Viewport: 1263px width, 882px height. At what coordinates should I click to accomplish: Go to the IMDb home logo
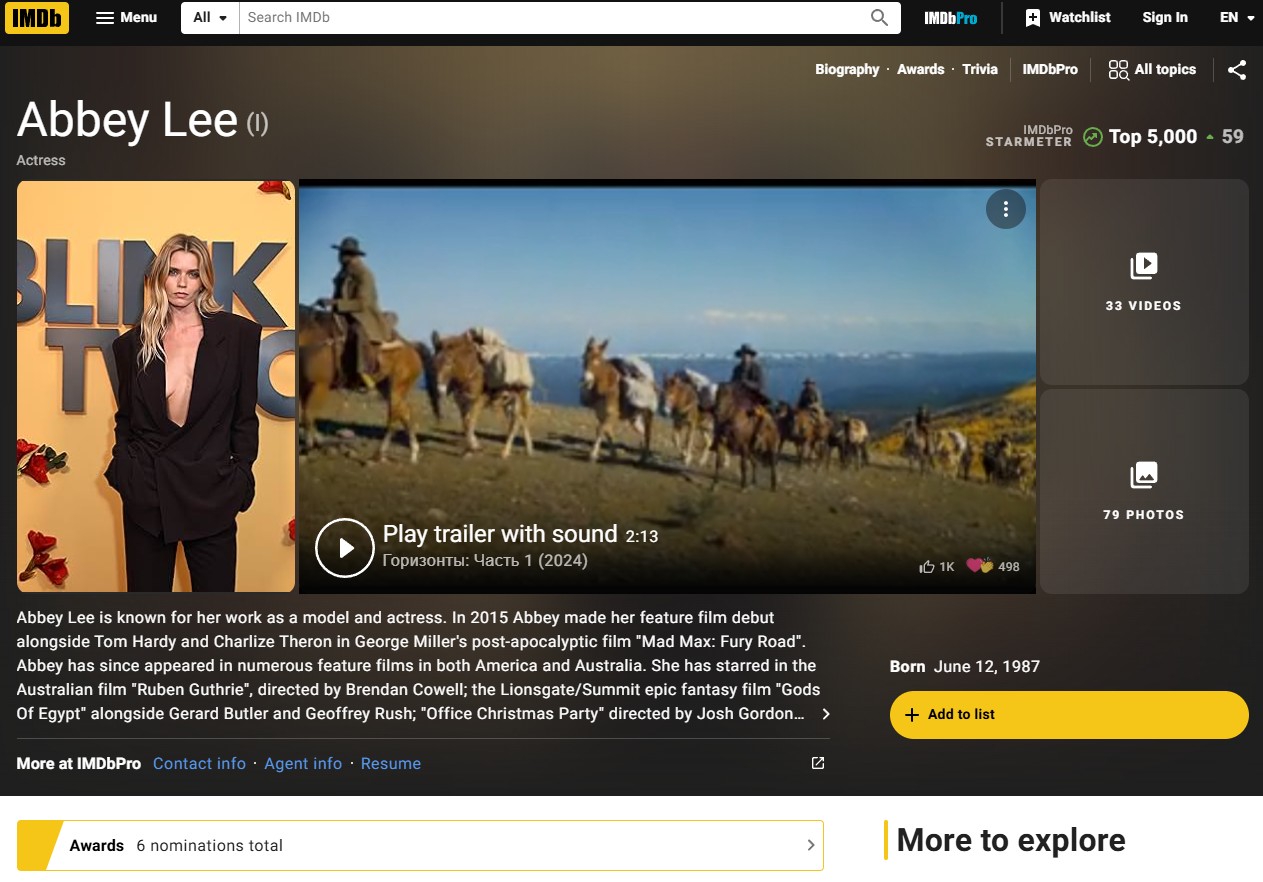point(37,17)
